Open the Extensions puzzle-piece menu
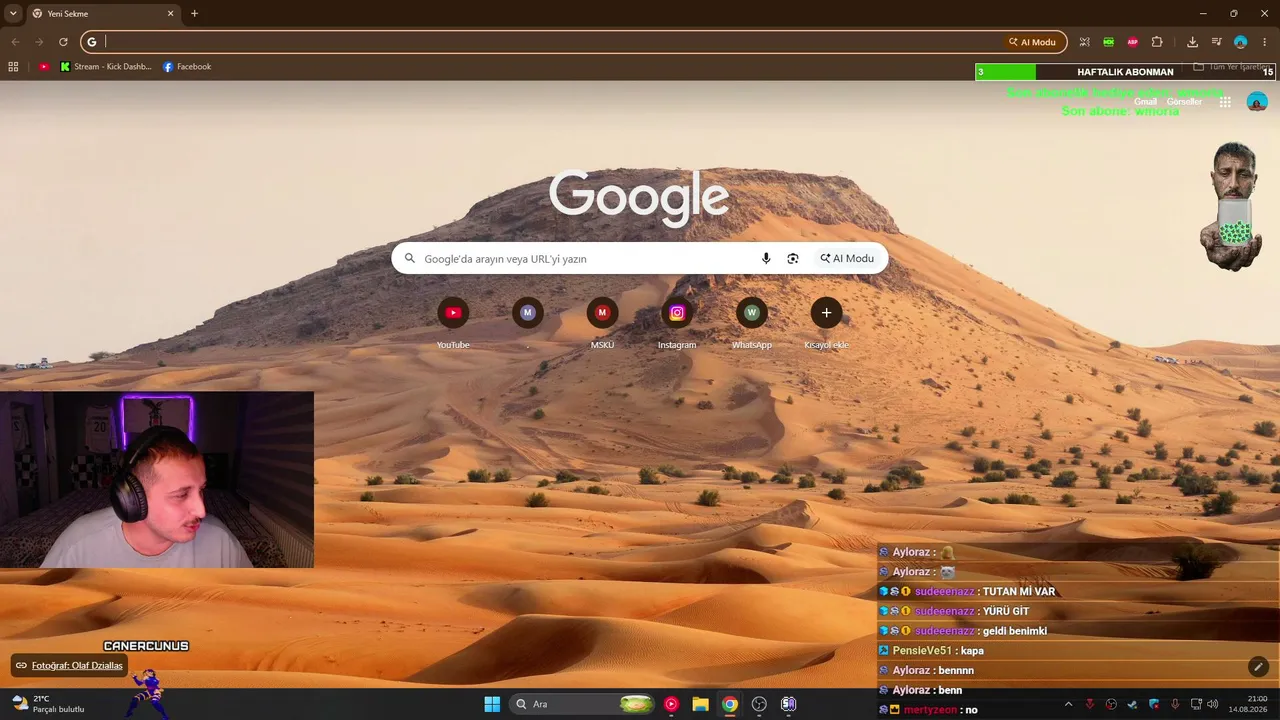The width and height of the screenshot is (1280, 720). pyautogui.click(x=1157, y=42)
